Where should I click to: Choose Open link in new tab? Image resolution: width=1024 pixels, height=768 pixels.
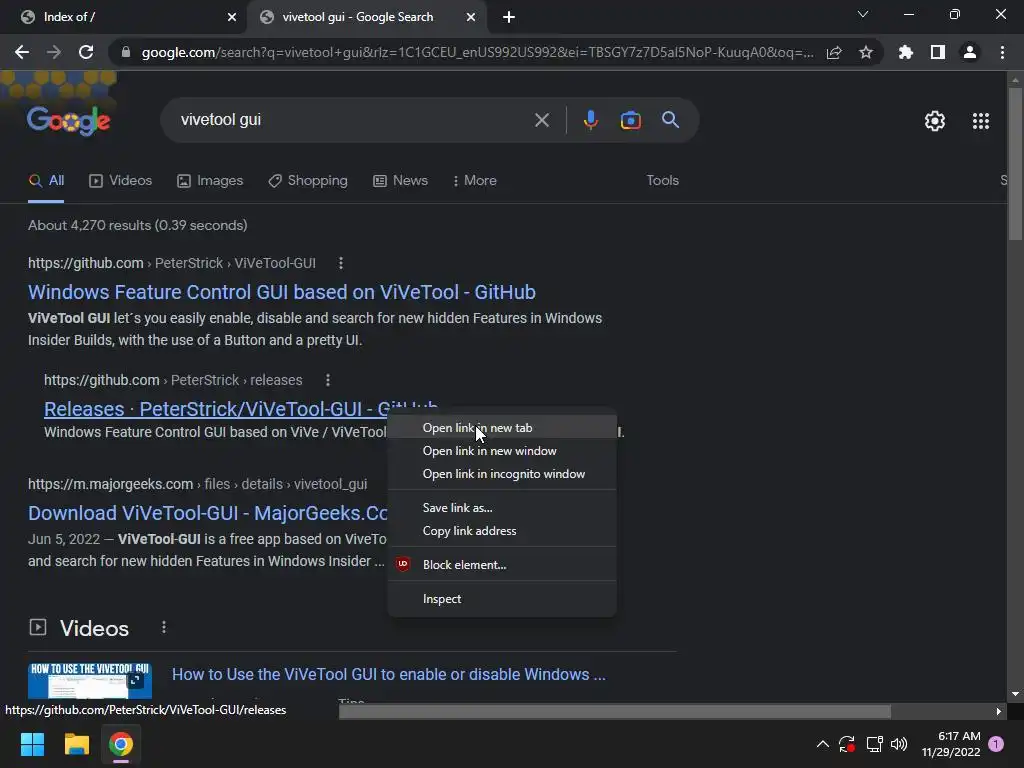point(502,428)
